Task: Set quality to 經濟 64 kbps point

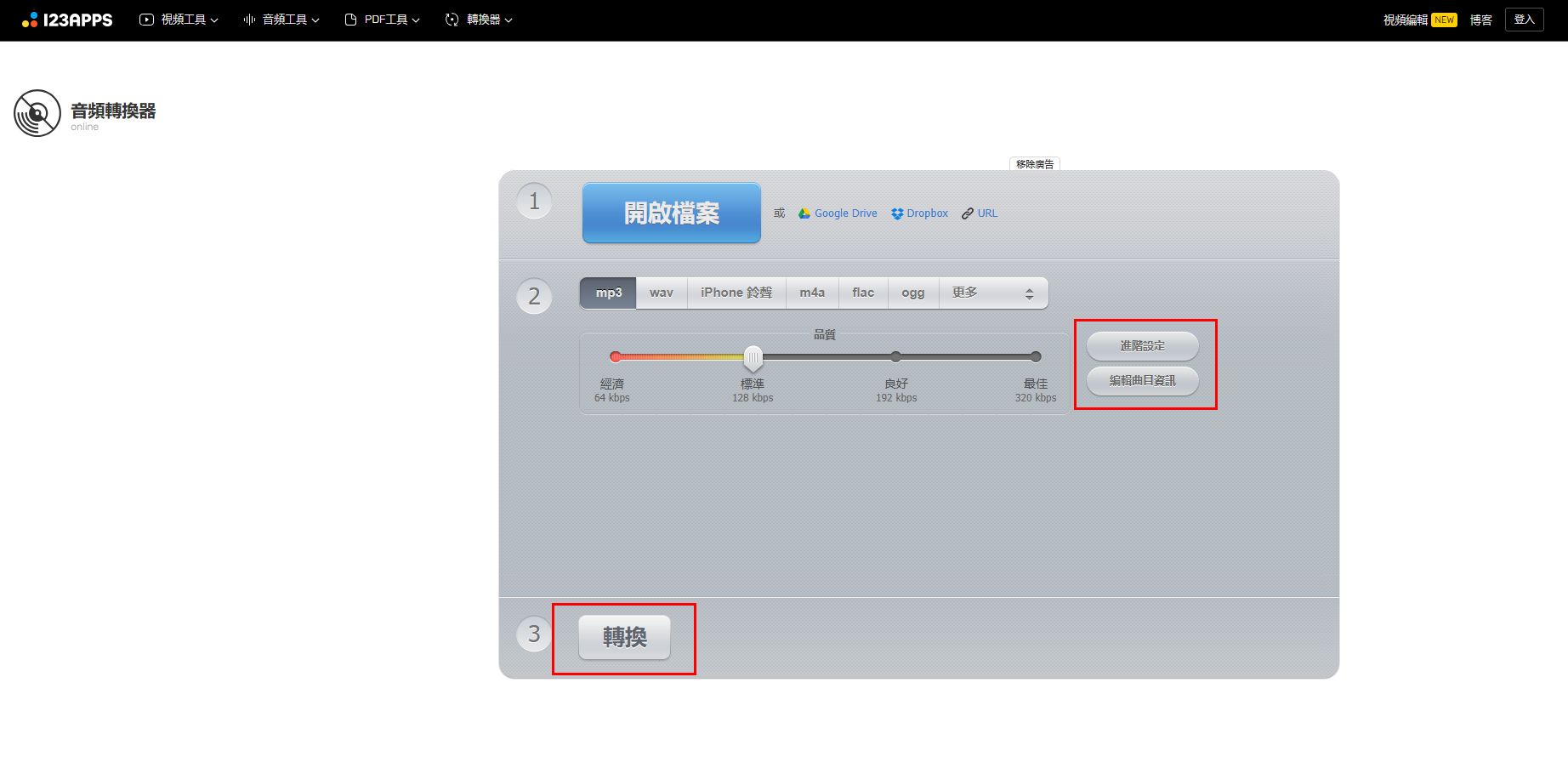Action: click(616, 357)
